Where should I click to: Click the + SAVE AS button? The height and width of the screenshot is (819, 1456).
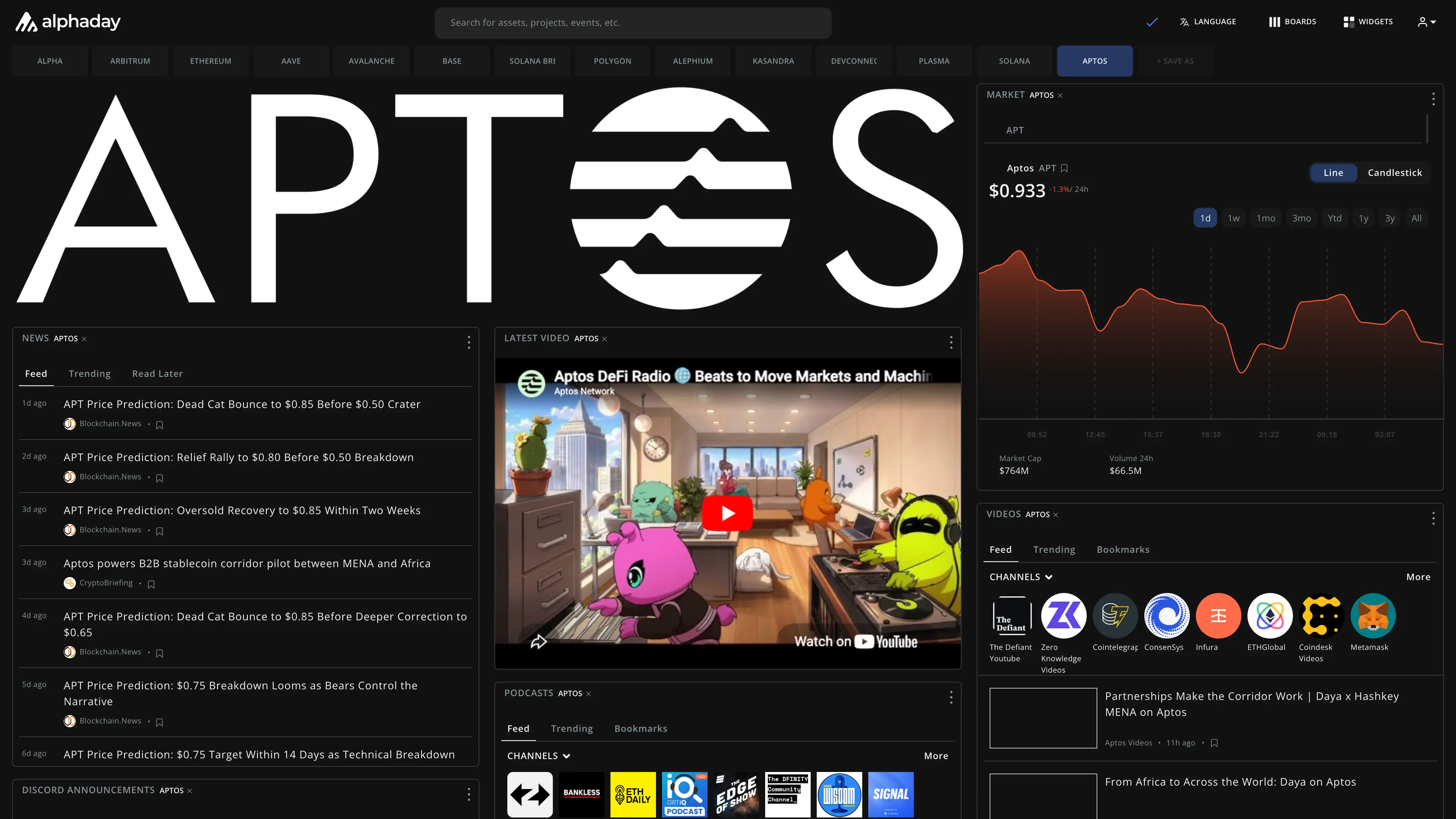[1175, 61]
